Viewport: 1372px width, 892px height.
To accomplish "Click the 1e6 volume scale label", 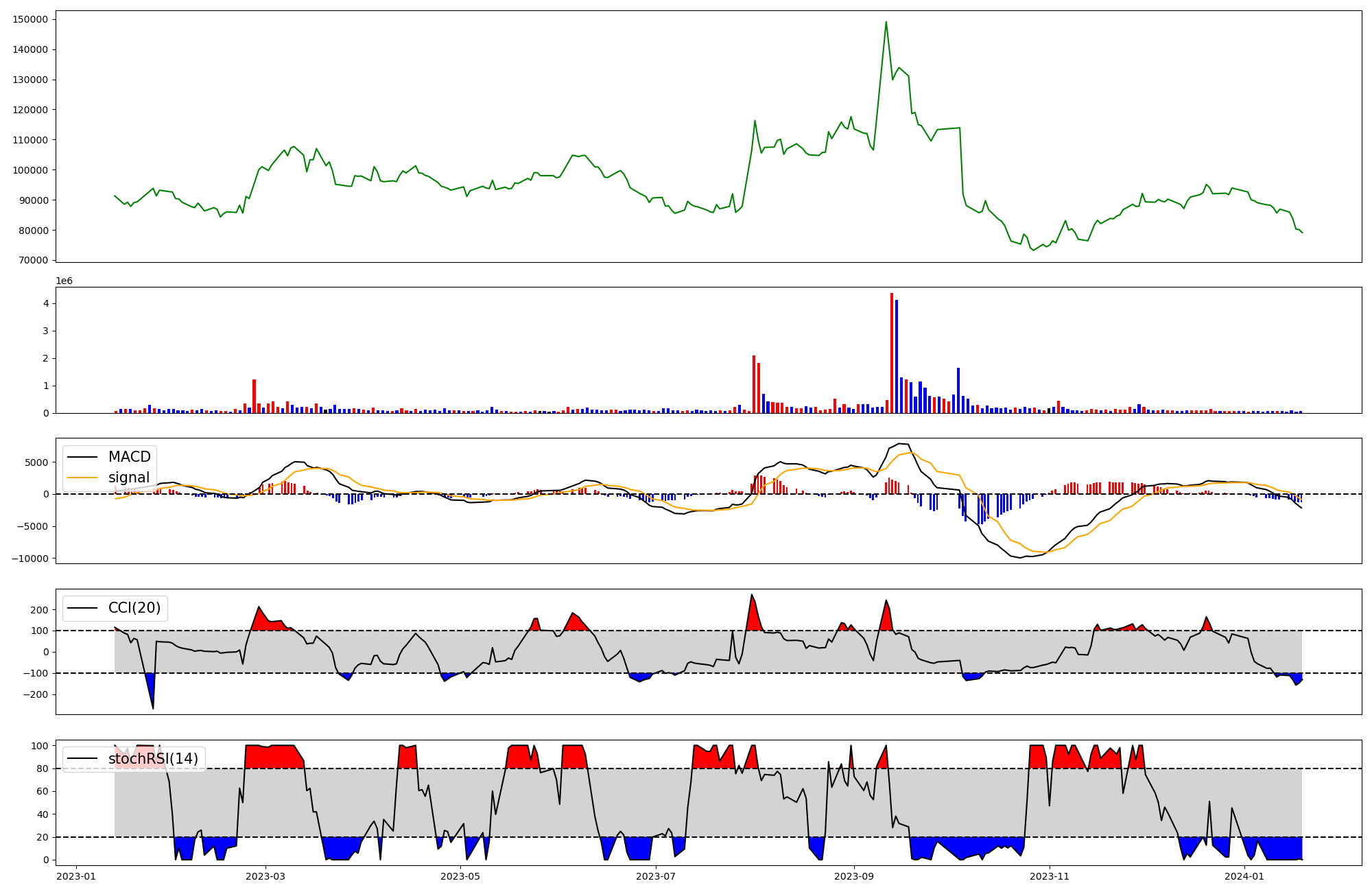I will (64, 281).
